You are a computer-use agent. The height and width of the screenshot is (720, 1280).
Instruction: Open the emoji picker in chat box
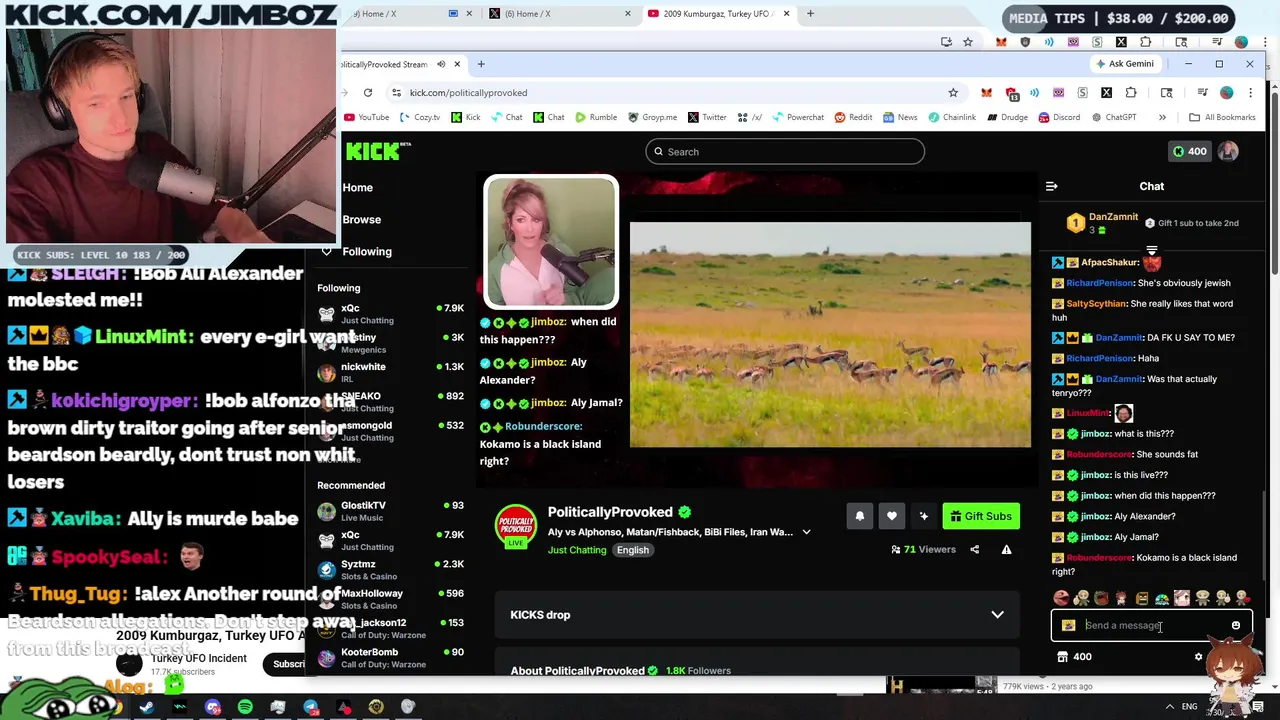pos(1236,625)
